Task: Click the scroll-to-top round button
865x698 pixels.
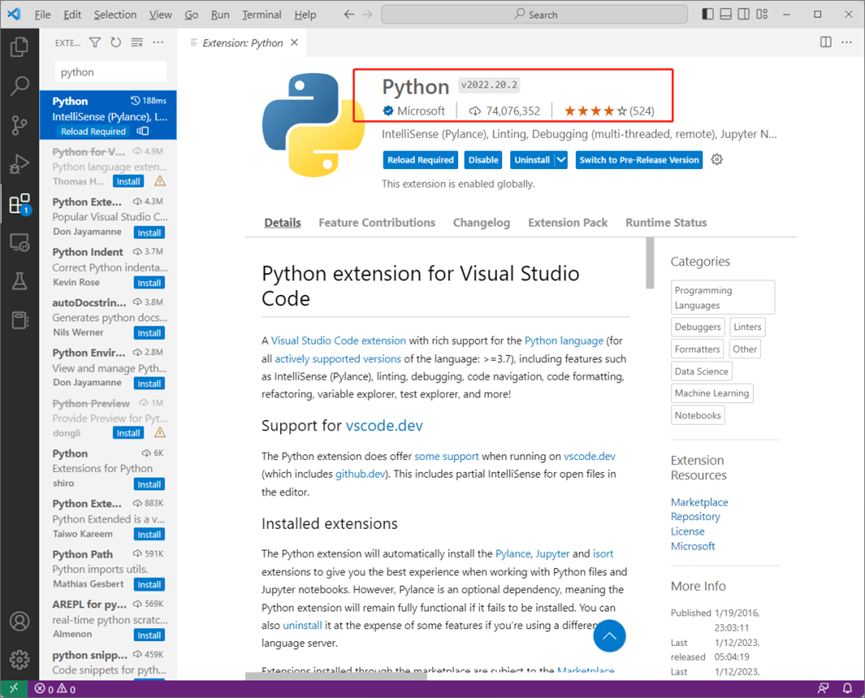Action: (x=609, y=636)
